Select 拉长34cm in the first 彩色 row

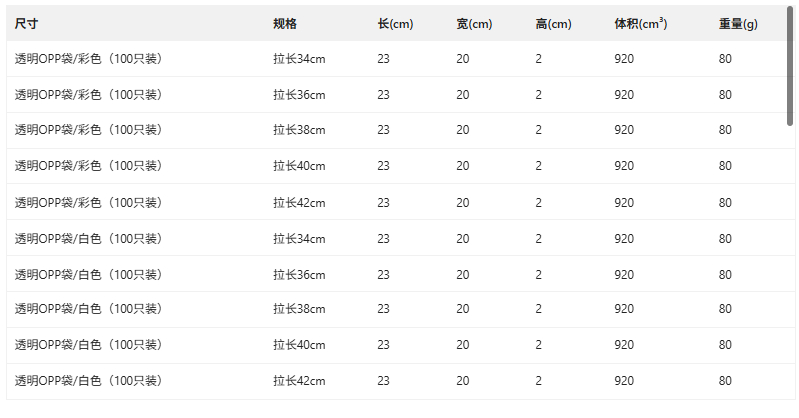point(299,59)
